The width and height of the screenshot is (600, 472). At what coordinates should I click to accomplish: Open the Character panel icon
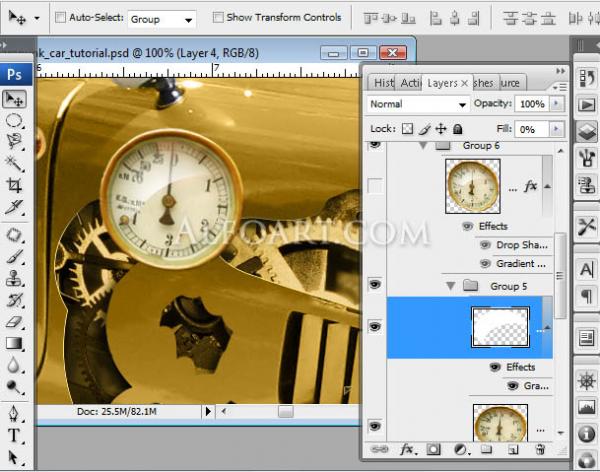click(587, 269)
